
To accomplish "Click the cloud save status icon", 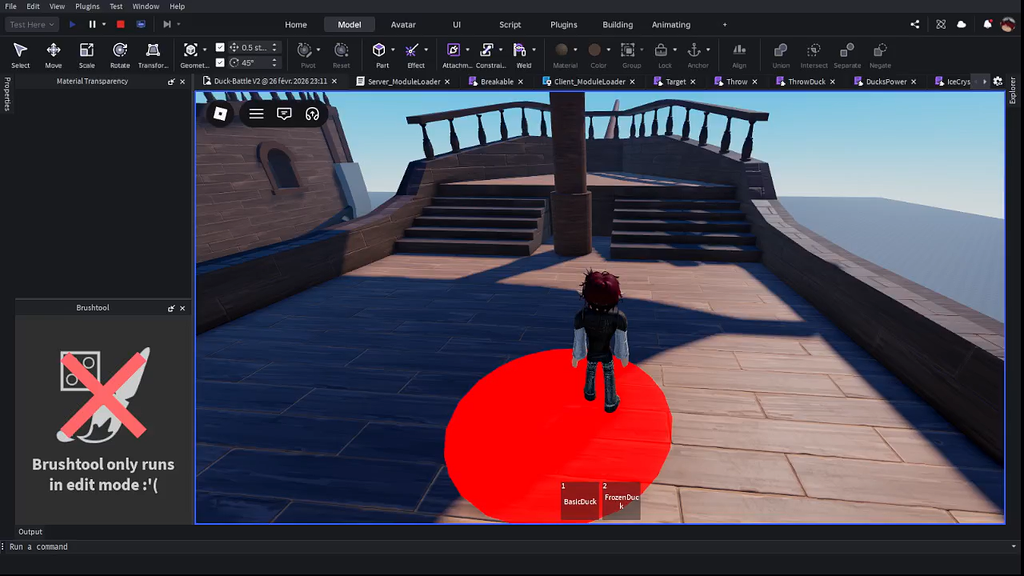I will click(961, 24).
